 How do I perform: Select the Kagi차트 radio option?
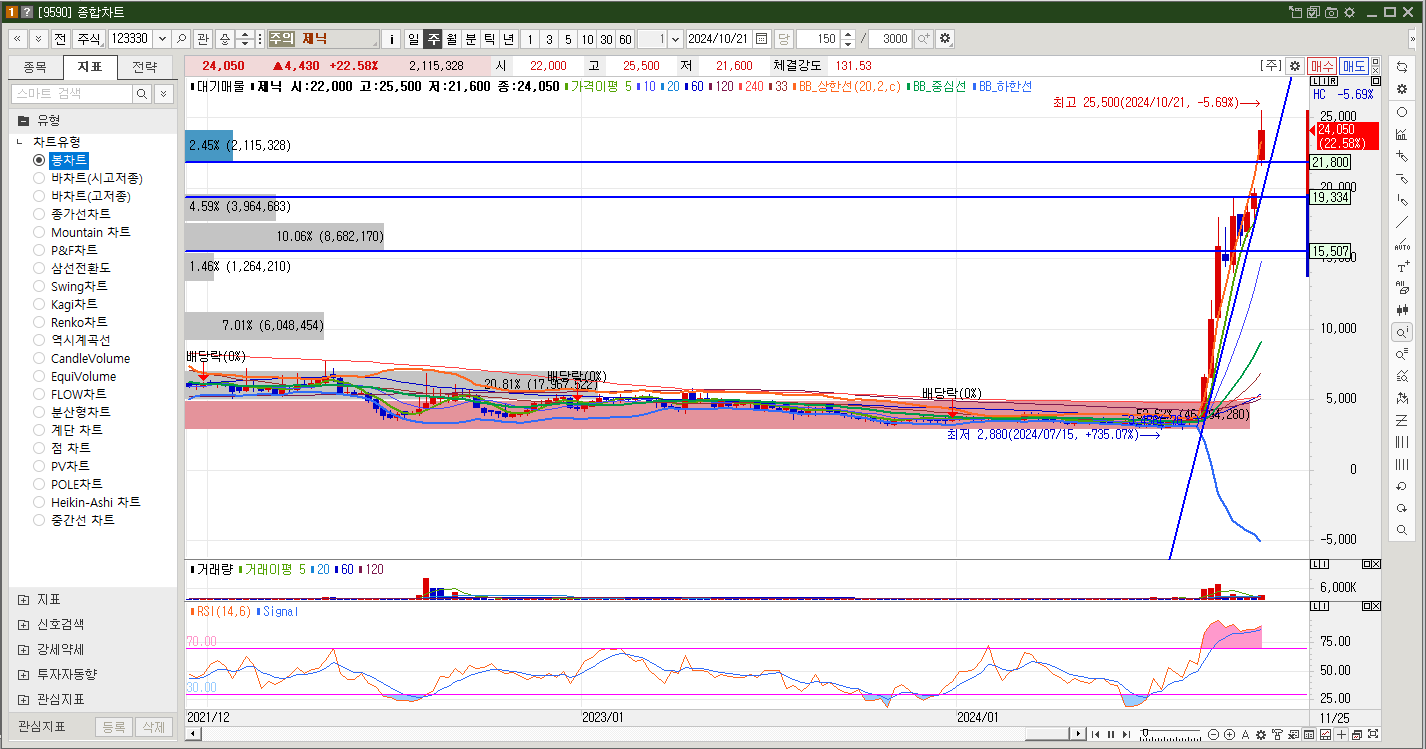click(x=39, y=304)
